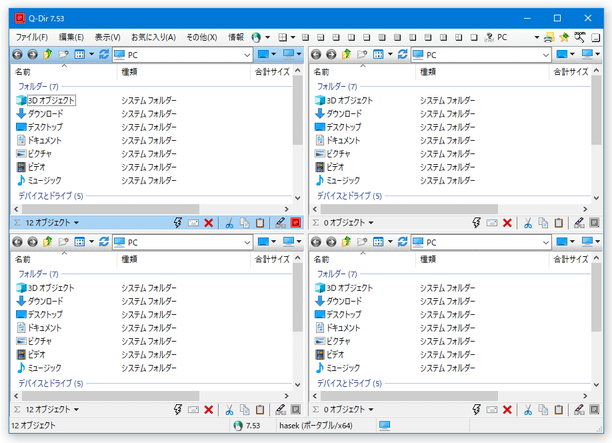The width and height of the screenshot is (612, 443).
Task: Select the sixth pane layout preset icon in the main toolbar
Action: pyautogui.click(x=382, y=37)
